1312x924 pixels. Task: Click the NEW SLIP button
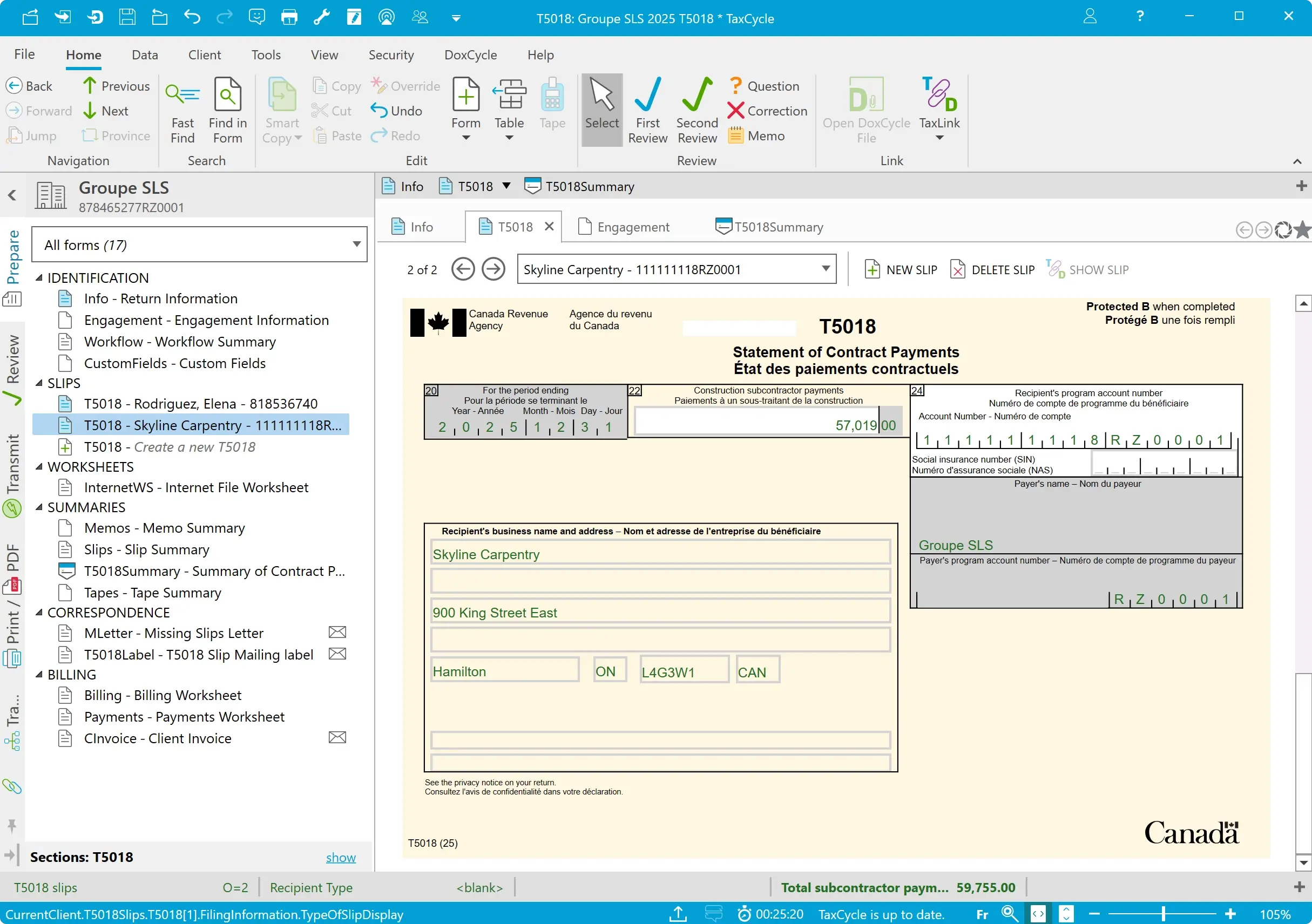pyautogui.click(x=901, y=269)
